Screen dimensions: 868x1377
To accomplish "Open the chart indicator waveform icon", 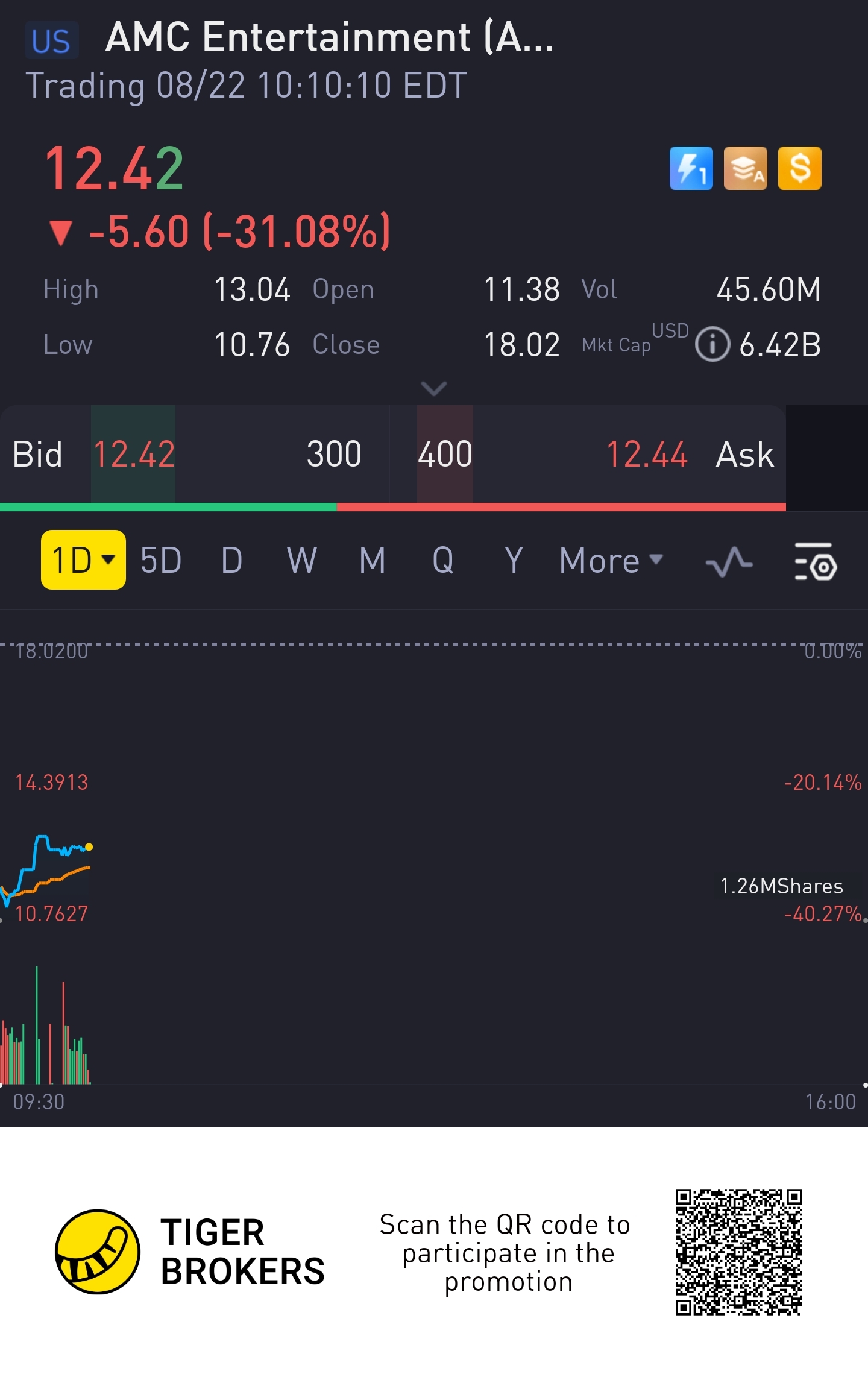I will click(x=729, y=561).
